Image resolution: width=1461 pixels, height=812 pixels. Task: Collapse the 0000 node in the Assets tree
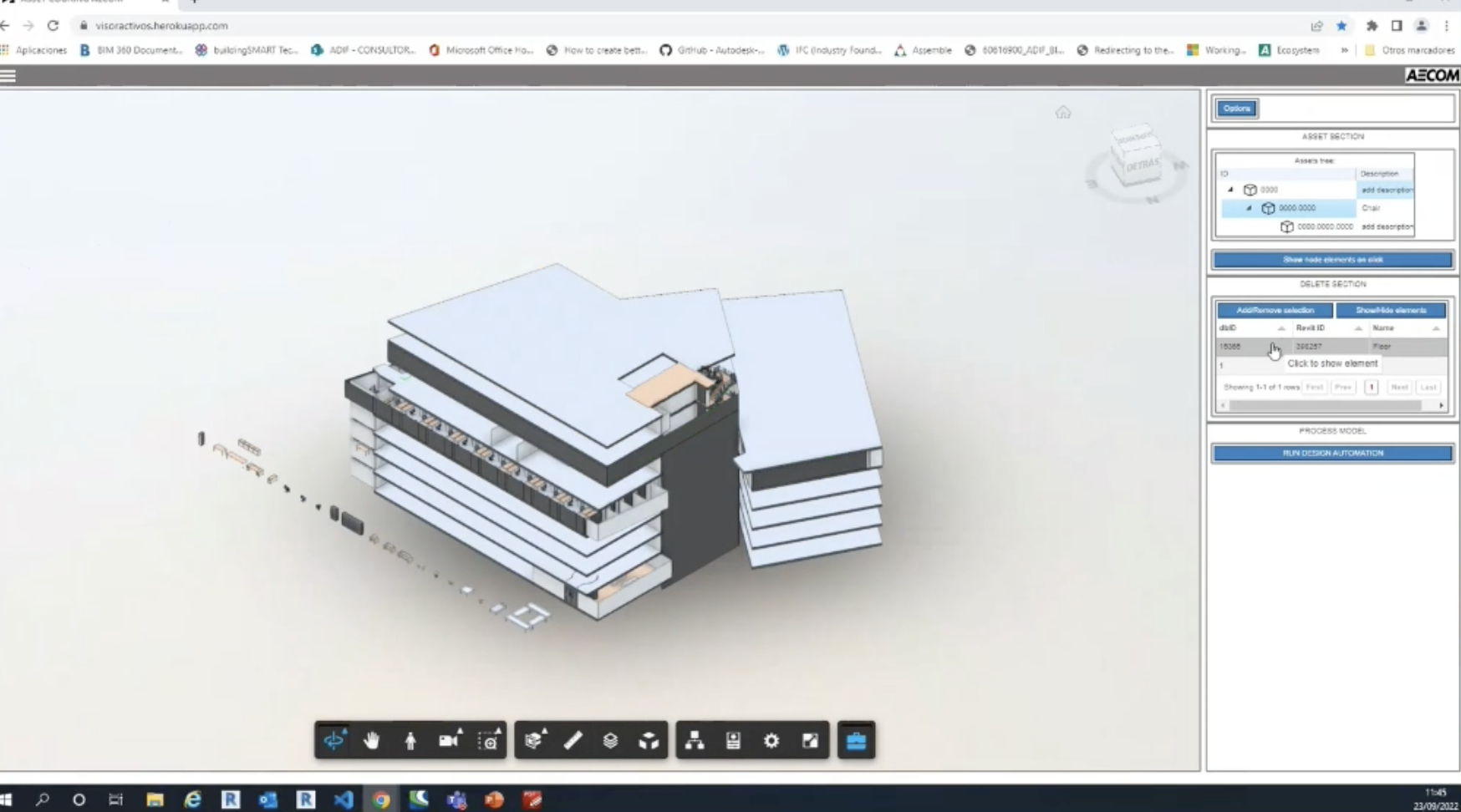pyautogui.click(x=1230, y=190)
